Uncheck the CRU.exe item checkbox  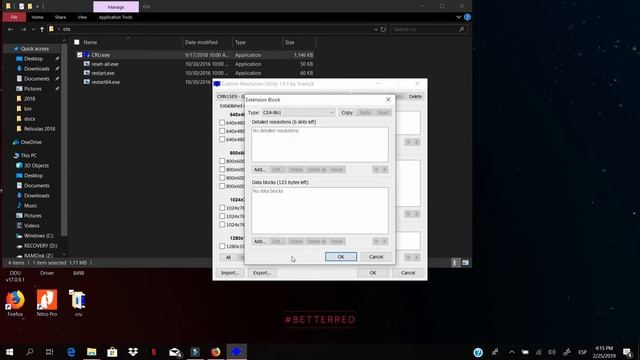click(80, 55)
